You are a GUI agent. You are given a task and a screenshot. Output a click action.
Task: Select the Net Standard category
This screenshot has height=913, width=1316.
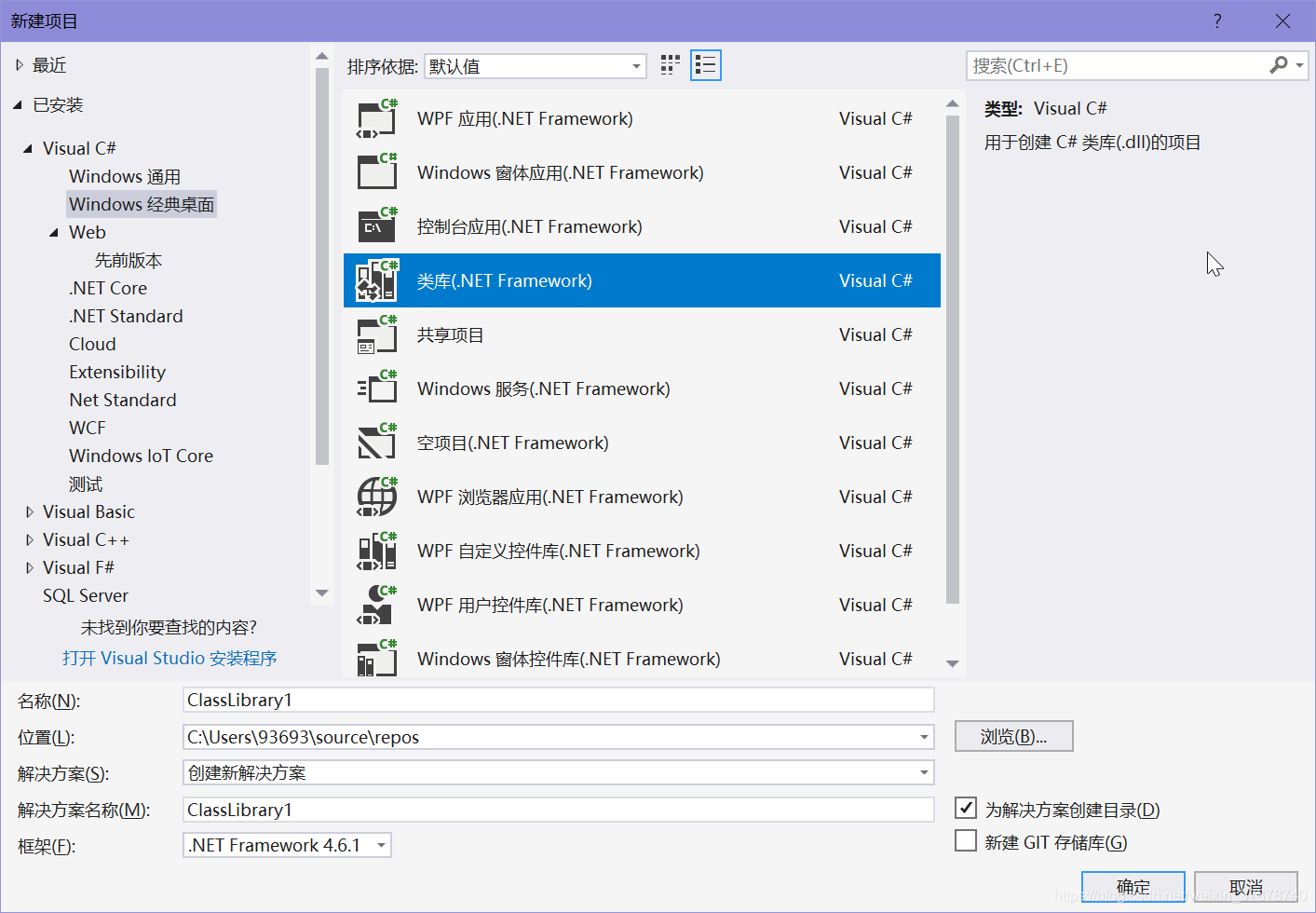click(123, 400)
